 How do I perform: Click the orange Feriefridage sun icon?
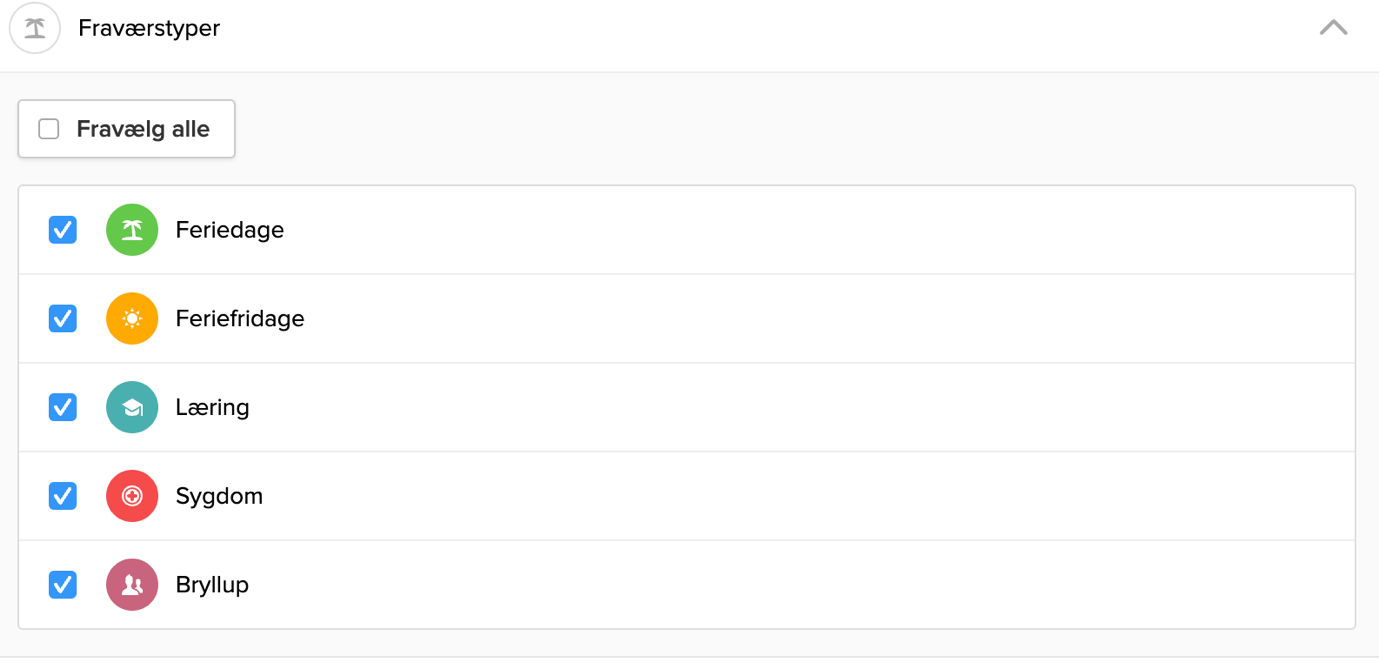point(132,319)
